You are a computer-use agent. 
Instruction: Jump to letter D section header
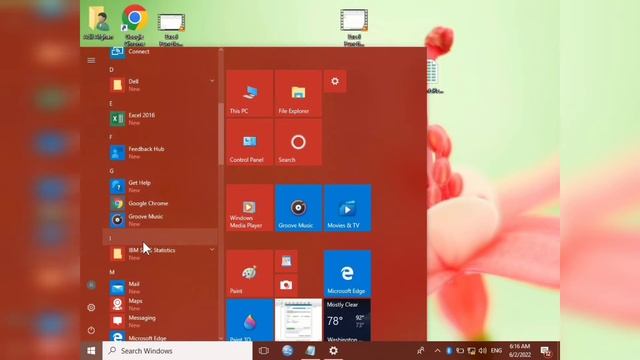(x=111, y=70)
